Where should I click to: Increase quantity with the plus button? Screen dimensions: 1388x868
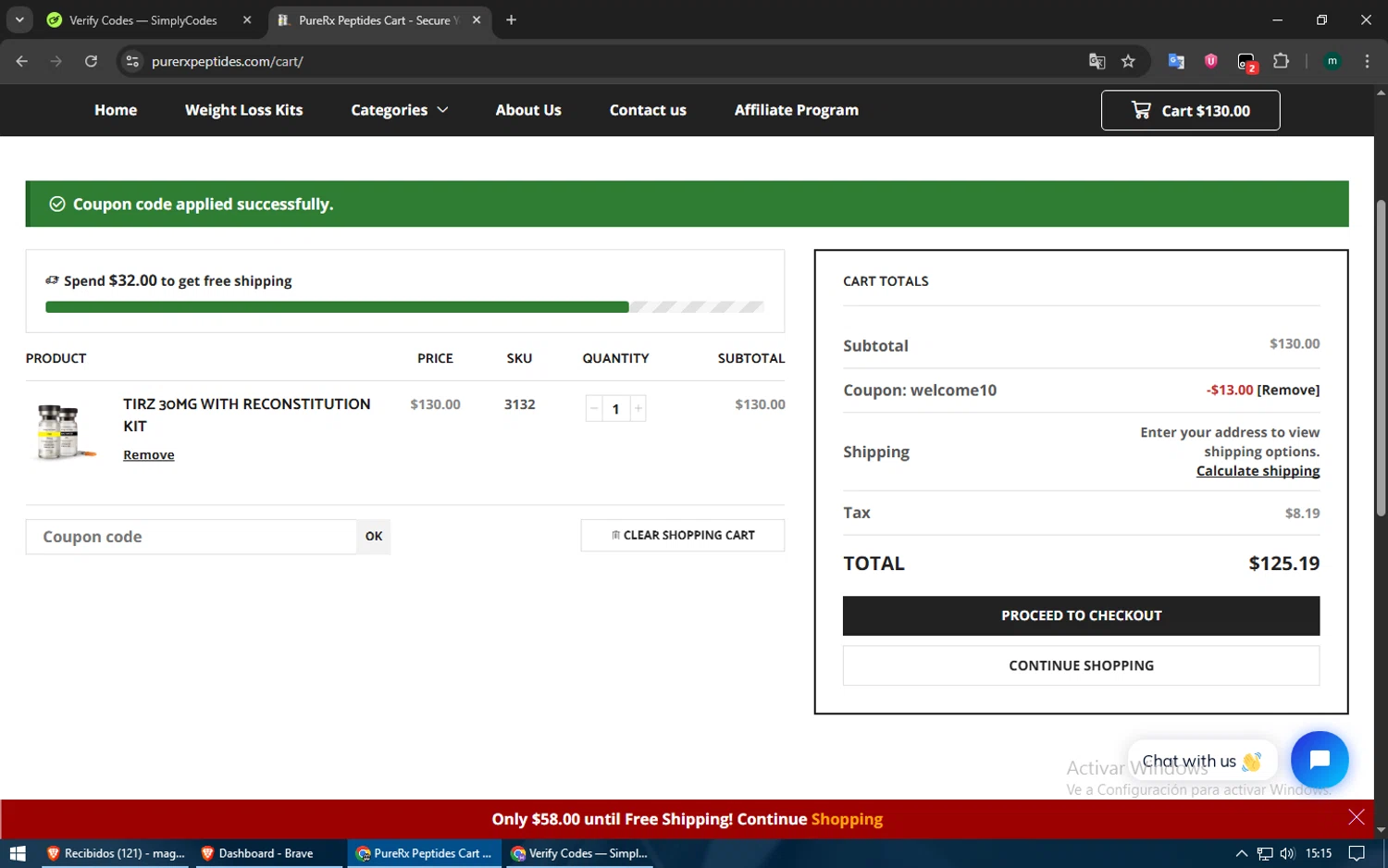pos(638,408)
